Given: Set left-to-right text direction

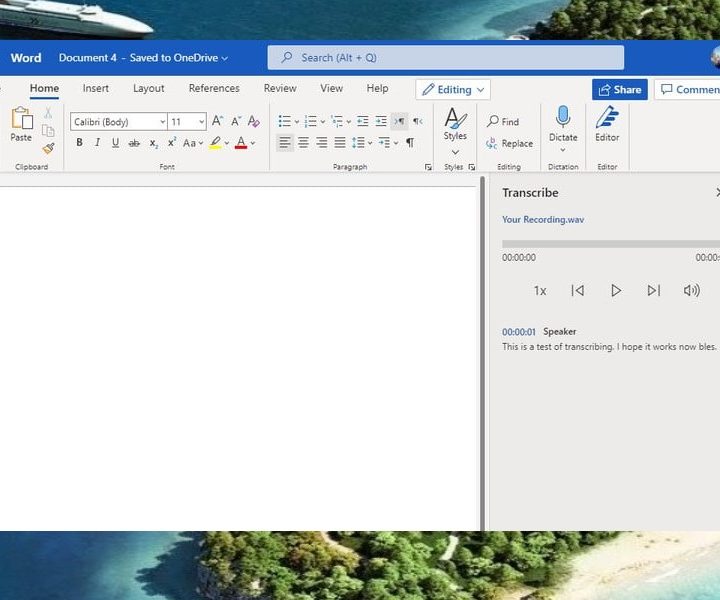Looking at the screenshot, I should [x=399, y=121].
